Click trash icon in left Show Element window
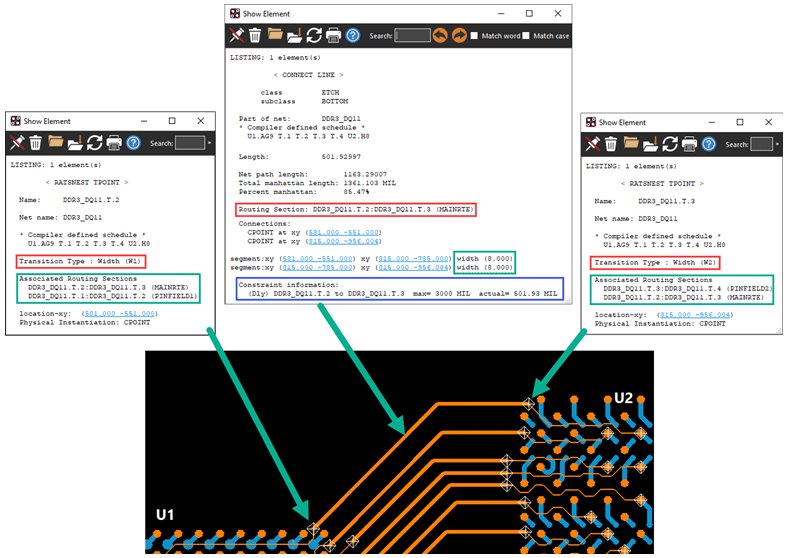 [35, 143]
